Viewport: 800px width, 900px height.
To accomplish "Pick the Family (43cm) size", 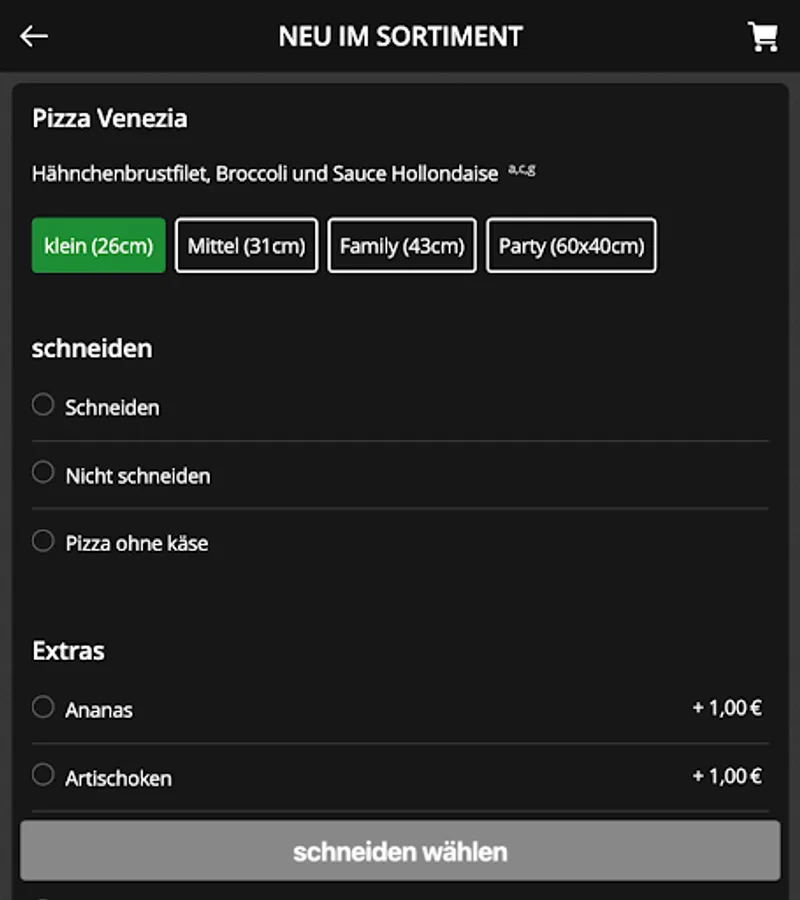I will point(402,246).
